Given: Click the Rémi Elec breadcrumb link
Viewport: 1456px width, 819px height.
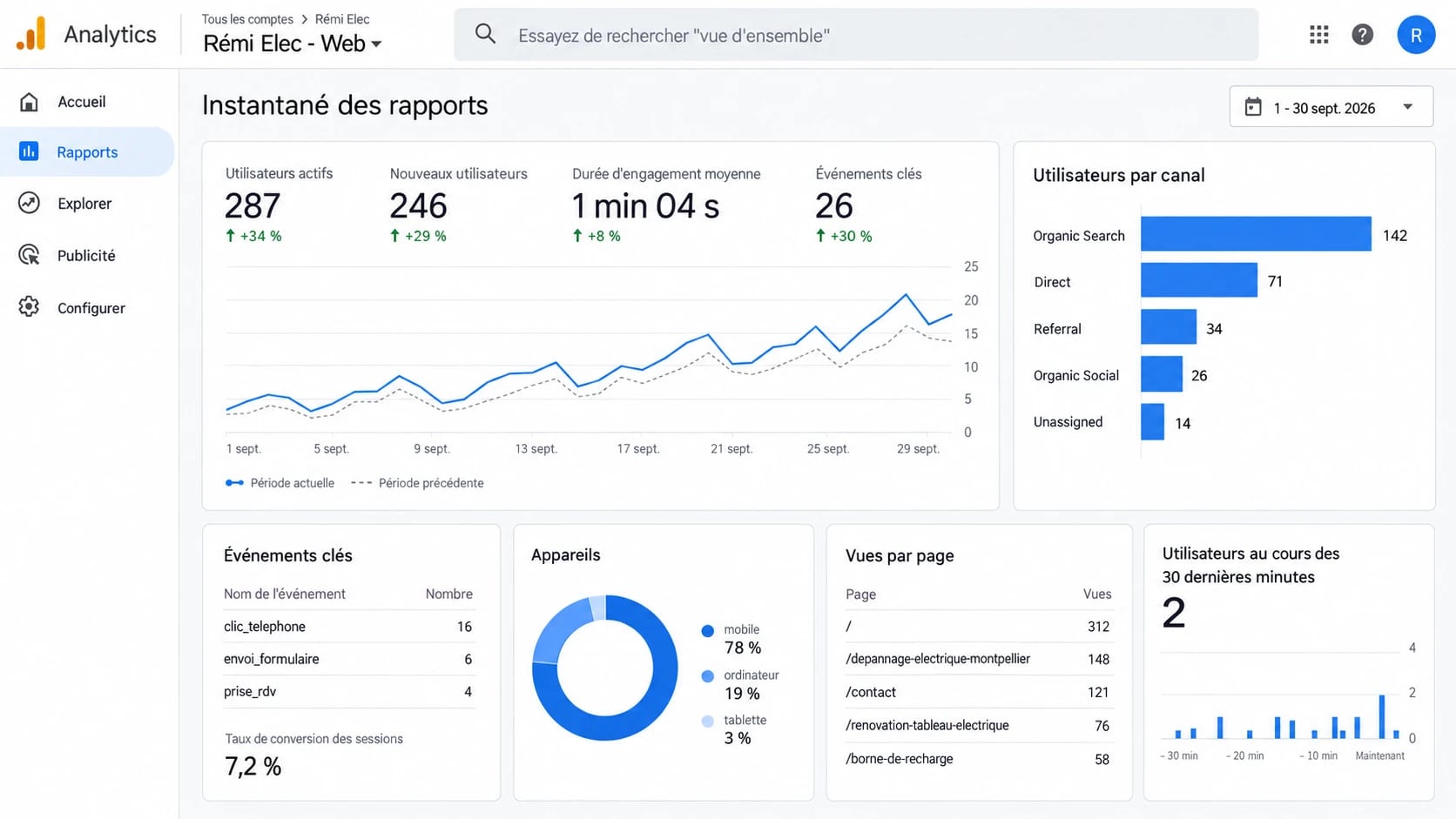Looking at the screenshot, I should [x=342, y=19].
